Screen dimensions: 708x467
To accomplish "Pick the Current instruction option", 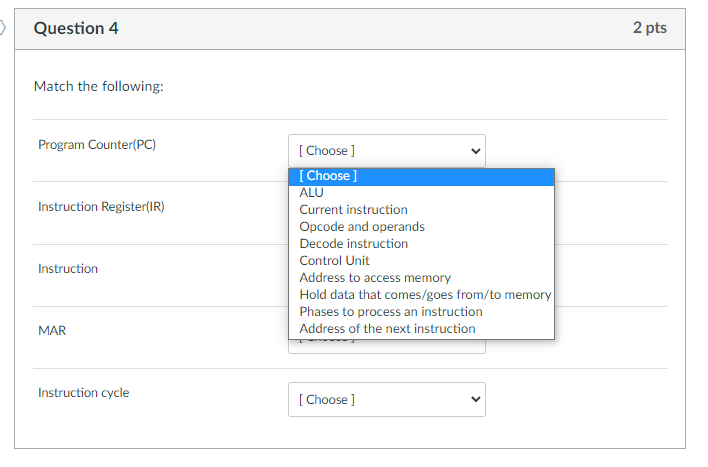I will [421, 210].
